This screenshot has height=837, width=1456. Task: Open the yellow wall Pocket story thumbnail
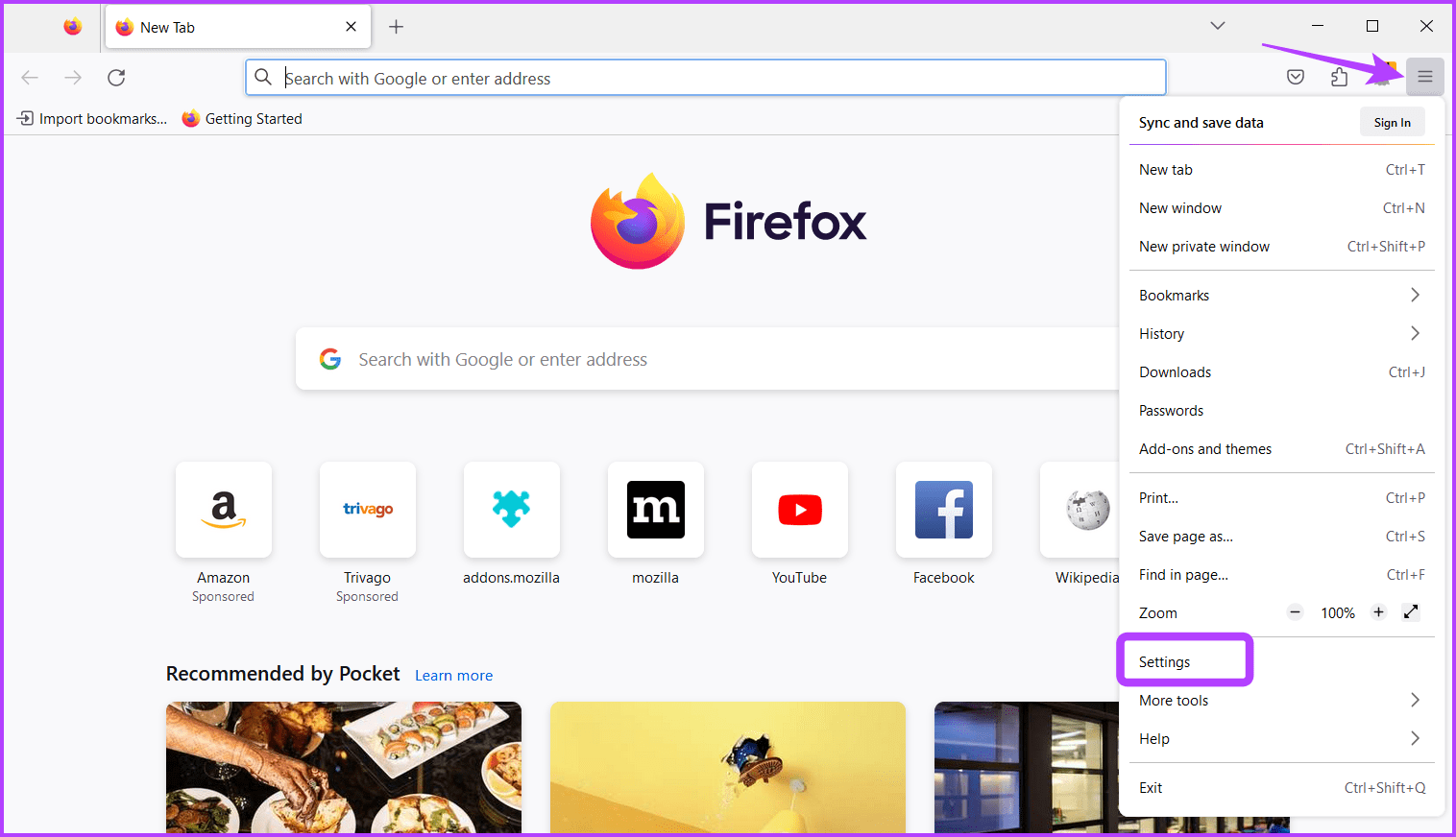coord(728,767)
